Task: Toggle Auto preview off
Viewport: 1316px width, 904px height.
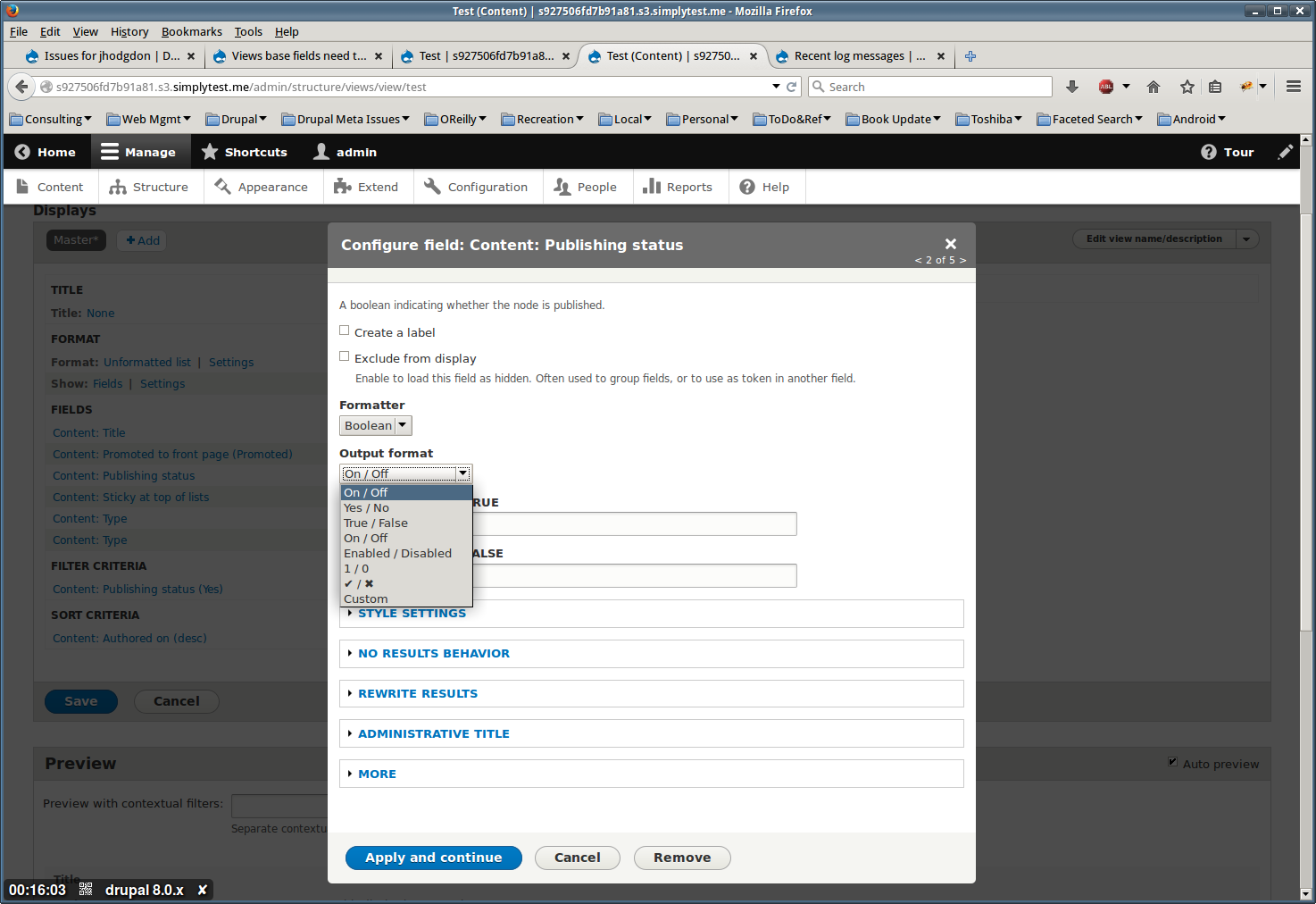Action: (1173, 761)
